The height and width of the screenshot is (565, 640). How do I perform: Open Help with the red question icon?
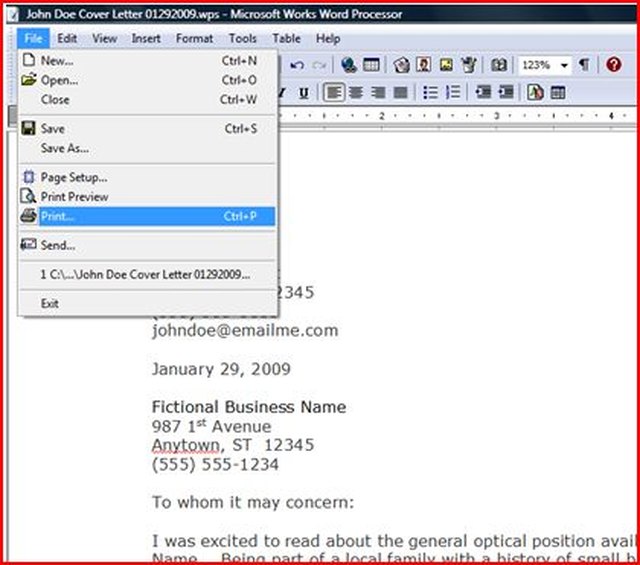tap(613, 65)
